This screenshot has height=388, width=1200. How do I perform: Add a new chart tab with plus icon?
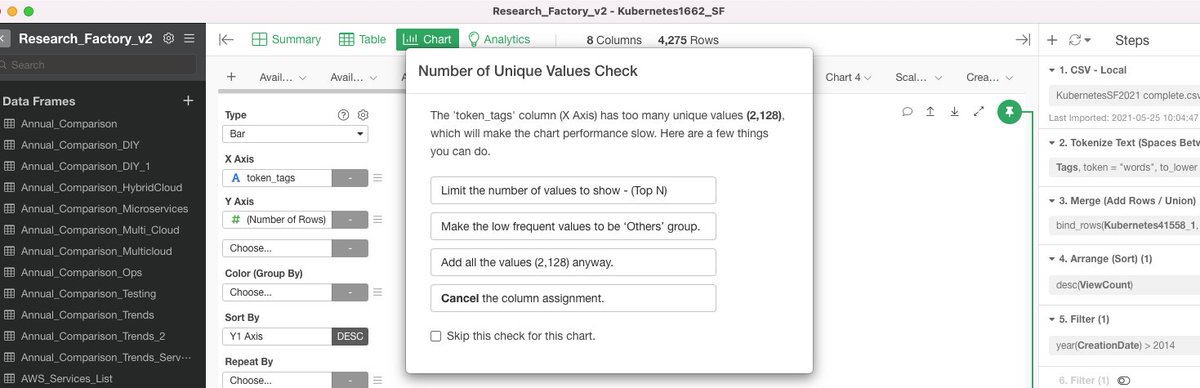click(x=231, y=77)
